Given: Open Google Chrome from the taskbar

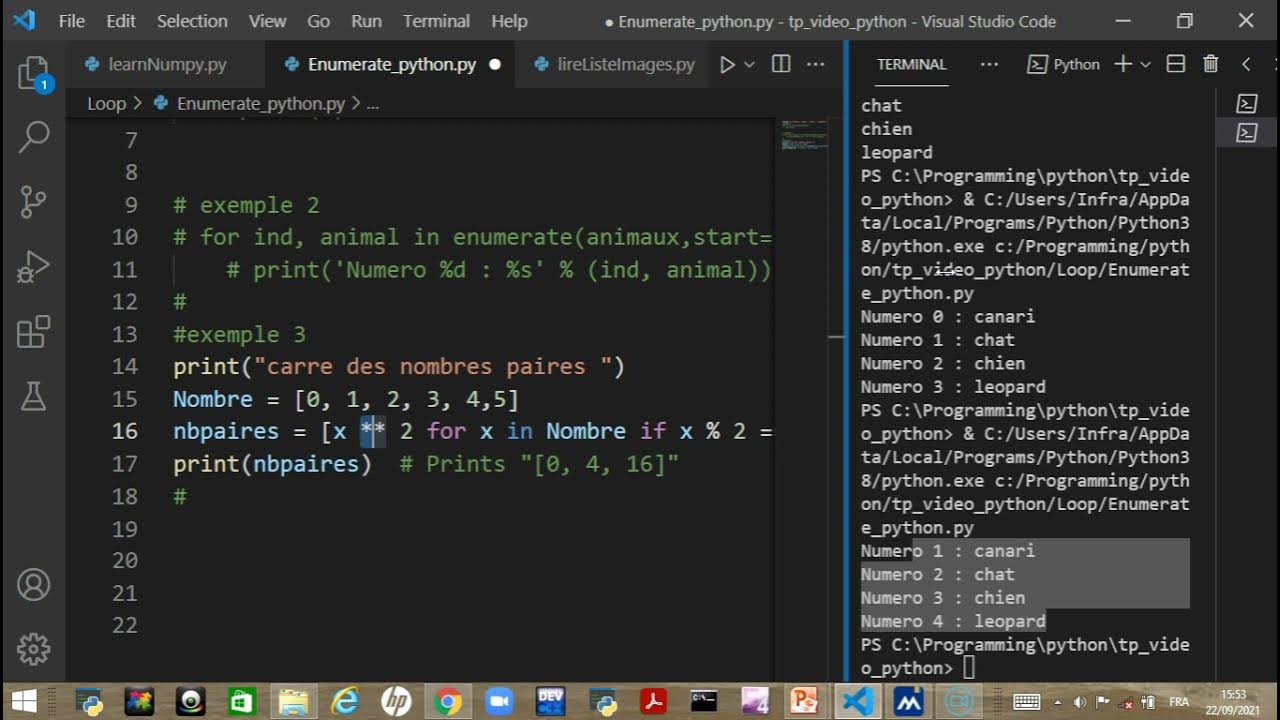Looking at the screenshot, I should pos(447,702).
